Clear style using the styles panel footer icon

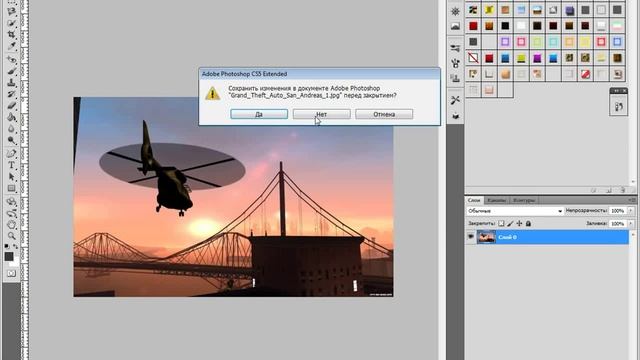click(x=594, y=190)
